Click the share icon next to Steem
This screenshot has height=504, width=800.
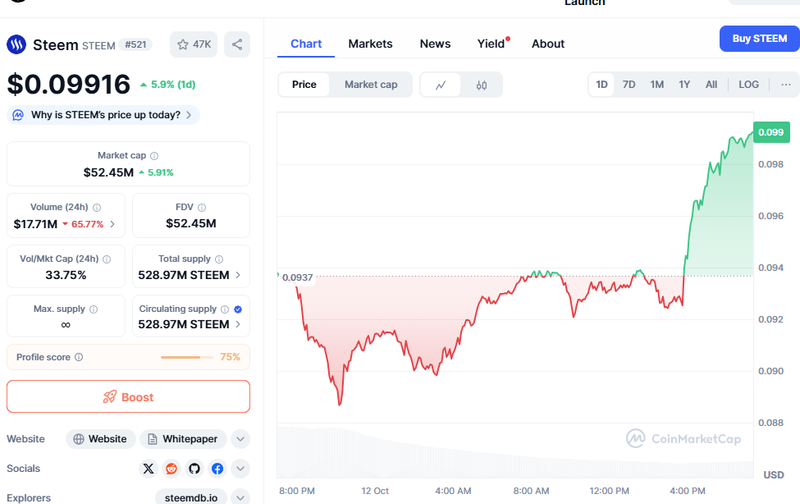click(x=237, y=44)
